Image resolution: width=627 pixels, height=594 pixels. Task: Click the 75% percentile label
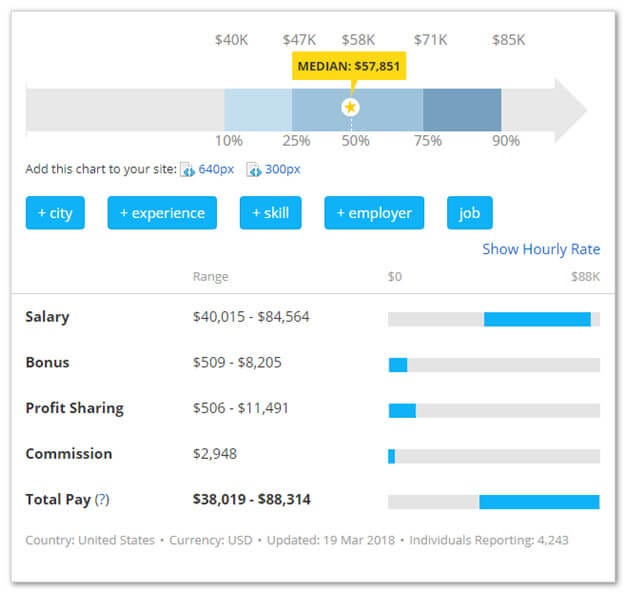[x=427, y=141]
